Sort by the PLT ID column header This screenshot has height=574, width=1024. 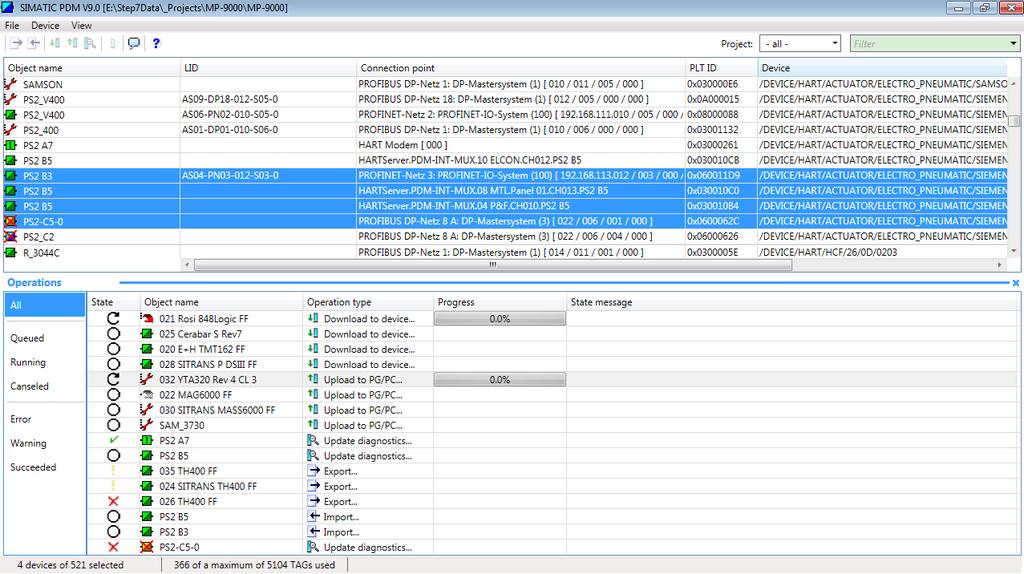[721, 68]
